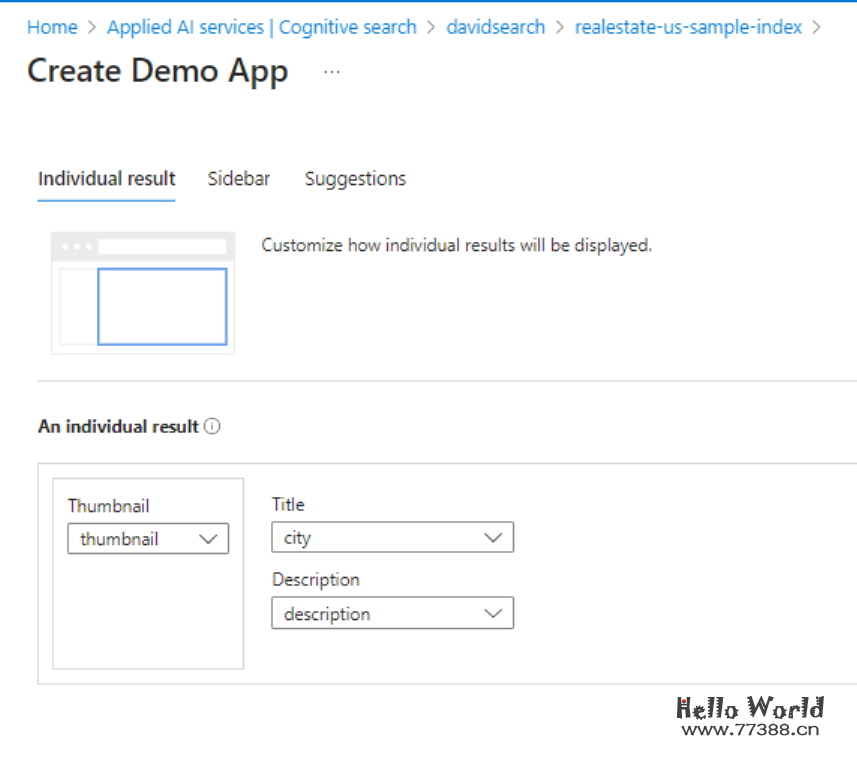Screen dimensions: 857x760
Task: Open Applied AI services Cognitive search breadcrumb
Action: [261, 28]
